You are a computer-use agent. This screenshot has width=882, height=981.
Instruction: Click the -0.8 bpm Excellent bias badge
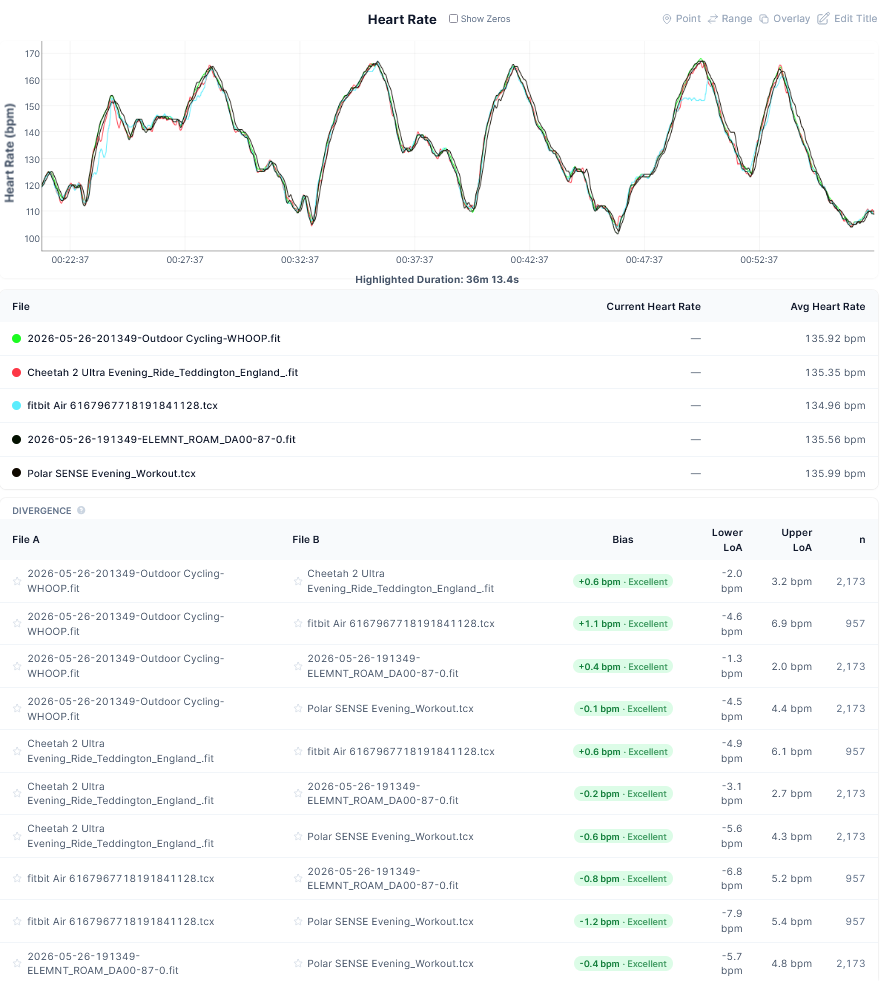coord(622,878)
